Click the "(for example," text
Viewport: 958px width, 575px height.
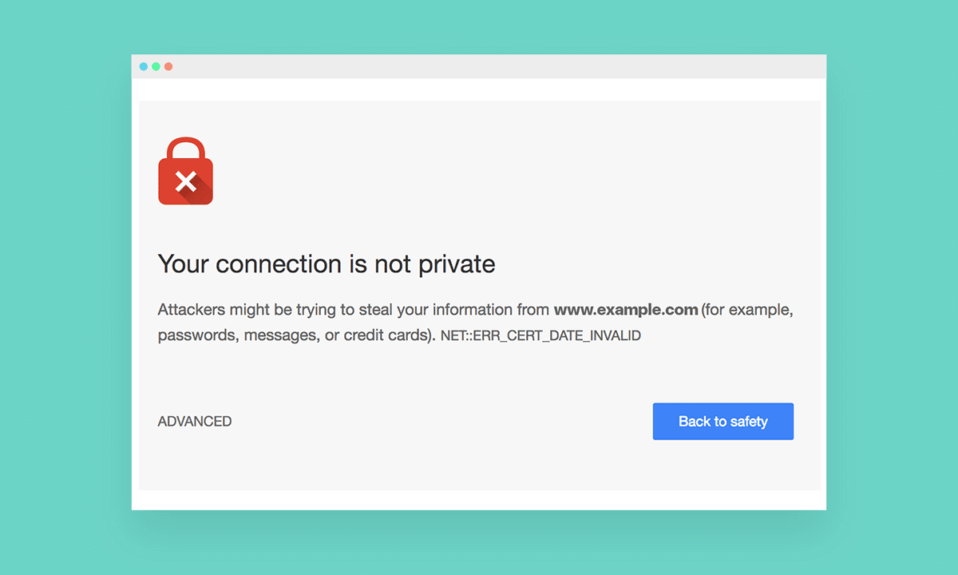pyautogui.click(x=747, y=310)
